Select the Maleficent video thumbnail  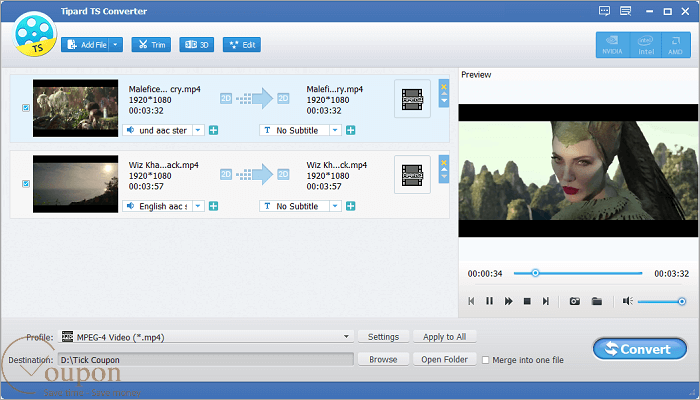(x=75, y=108)
